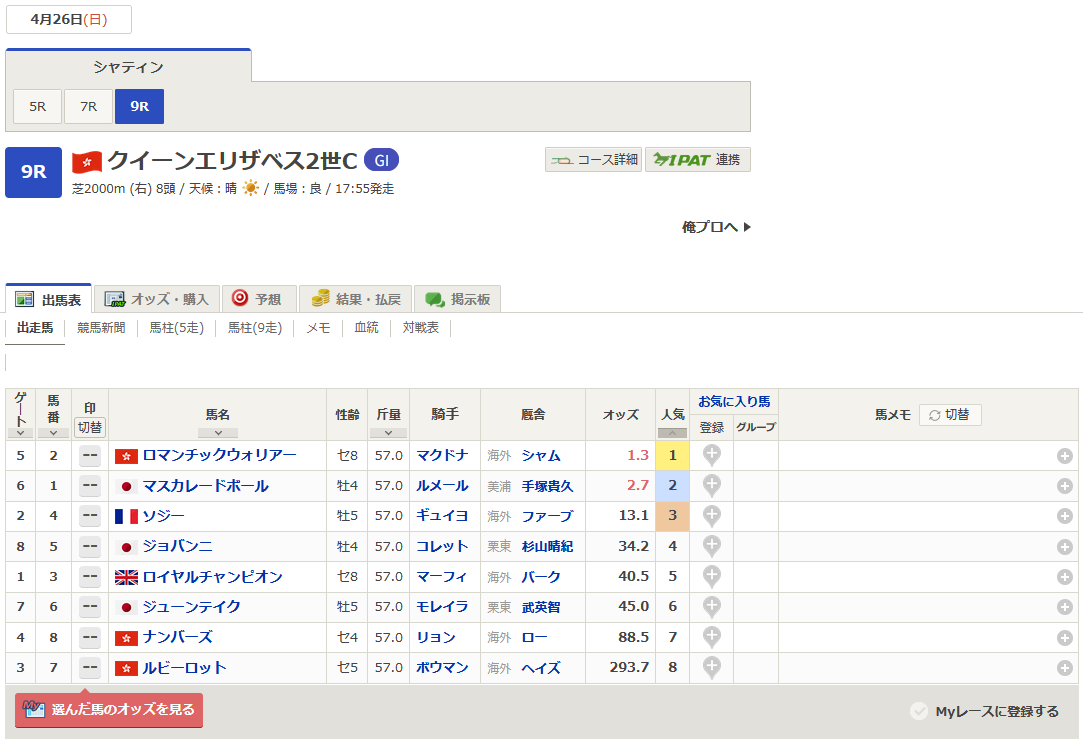Image resolution: width=1083 pixels, height=742 pixels.
Task: Open memo plus icon for ロイヤルチャンピオン row
Action: (1064, 577)
